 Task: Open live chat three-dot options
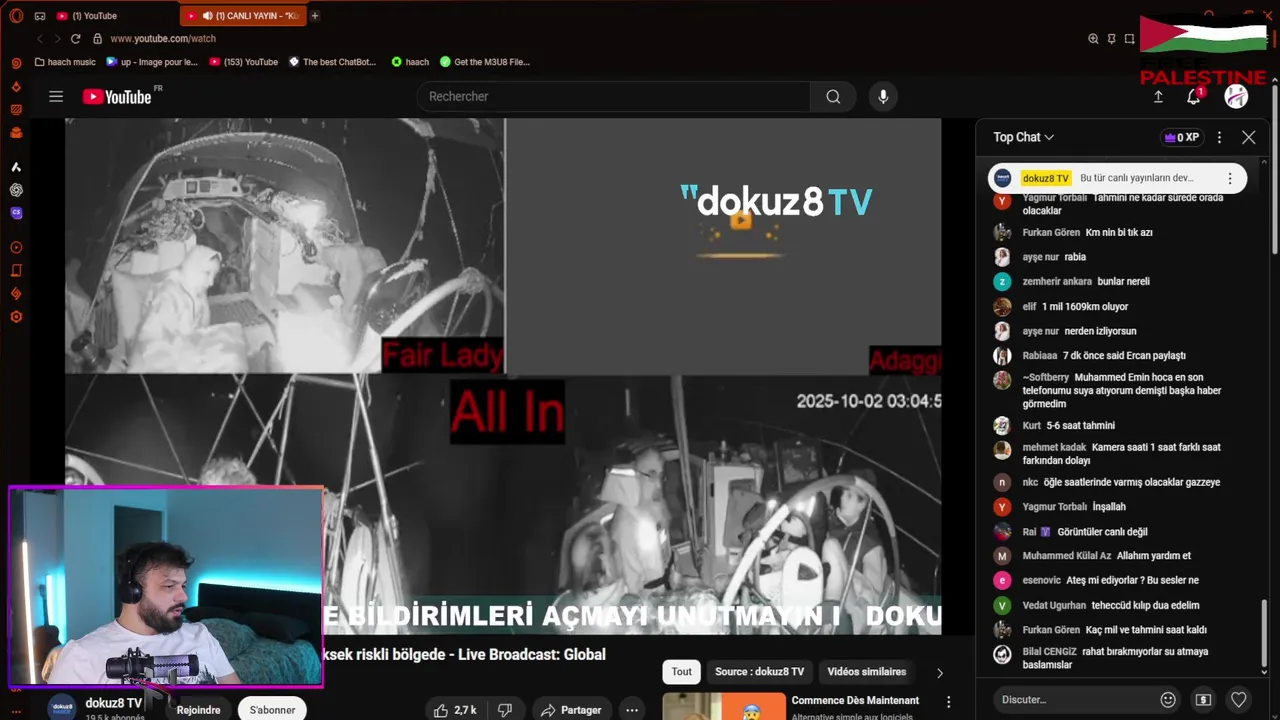[x=1219, y=137]
